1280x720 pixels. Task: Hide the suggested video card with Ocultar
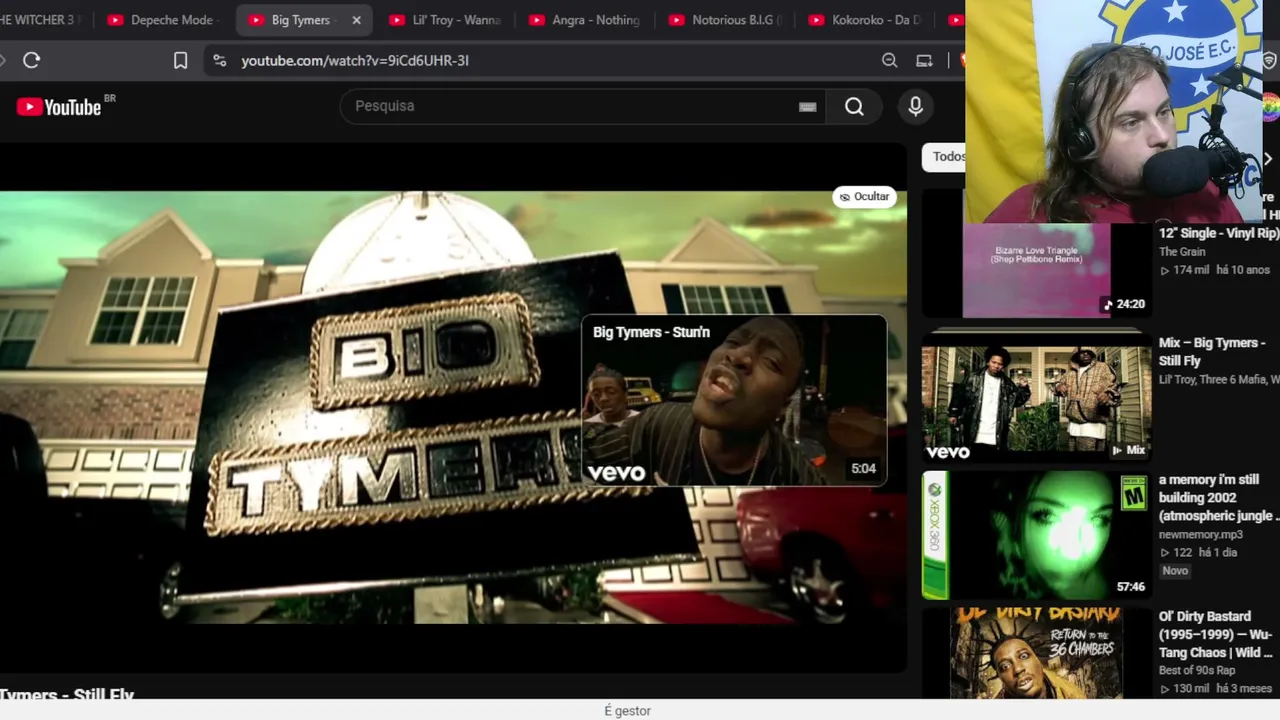pyautogui.click(x=864, y=197)
